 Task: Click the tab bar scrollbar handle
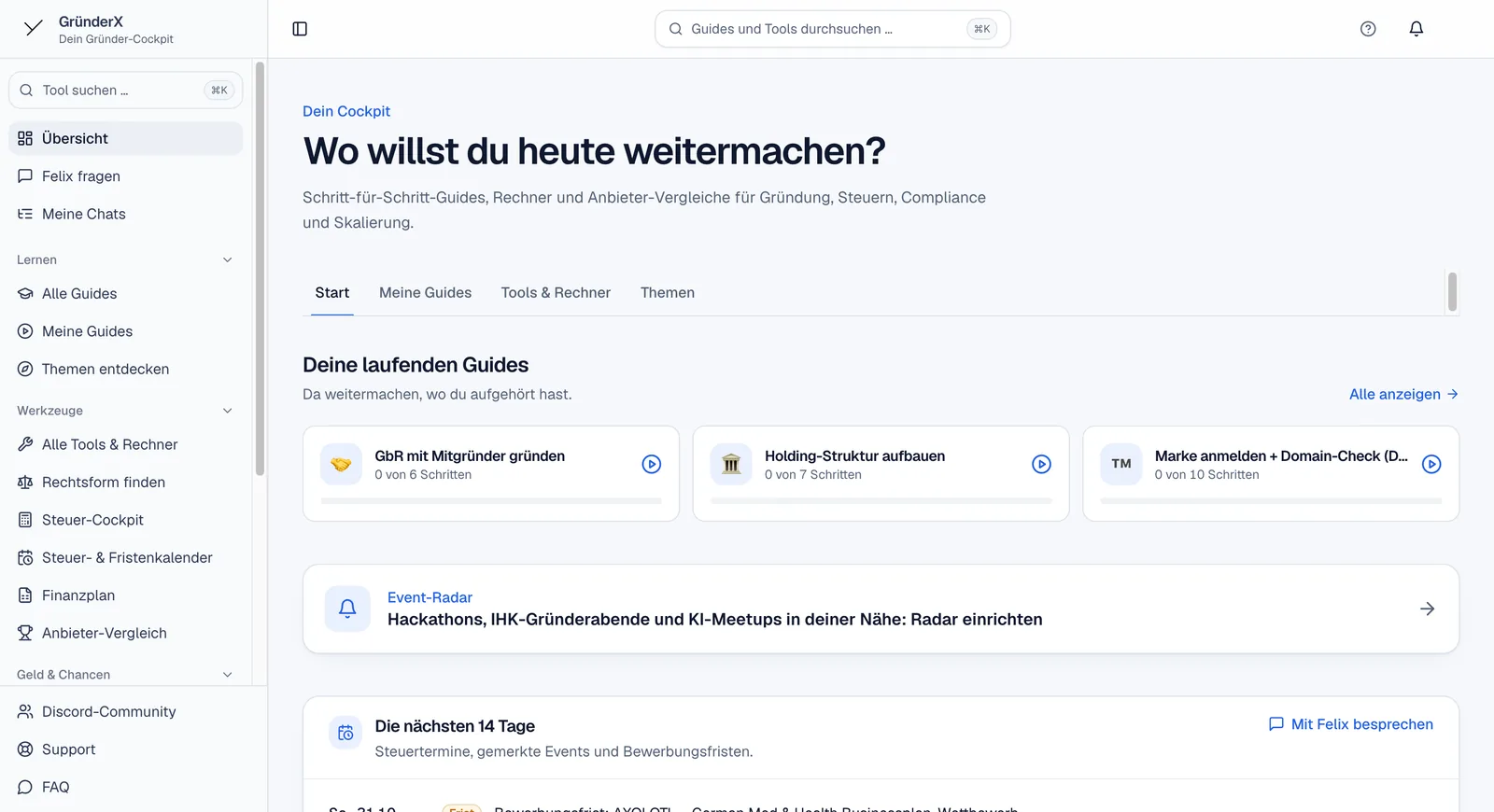(x=1452, y=292)
